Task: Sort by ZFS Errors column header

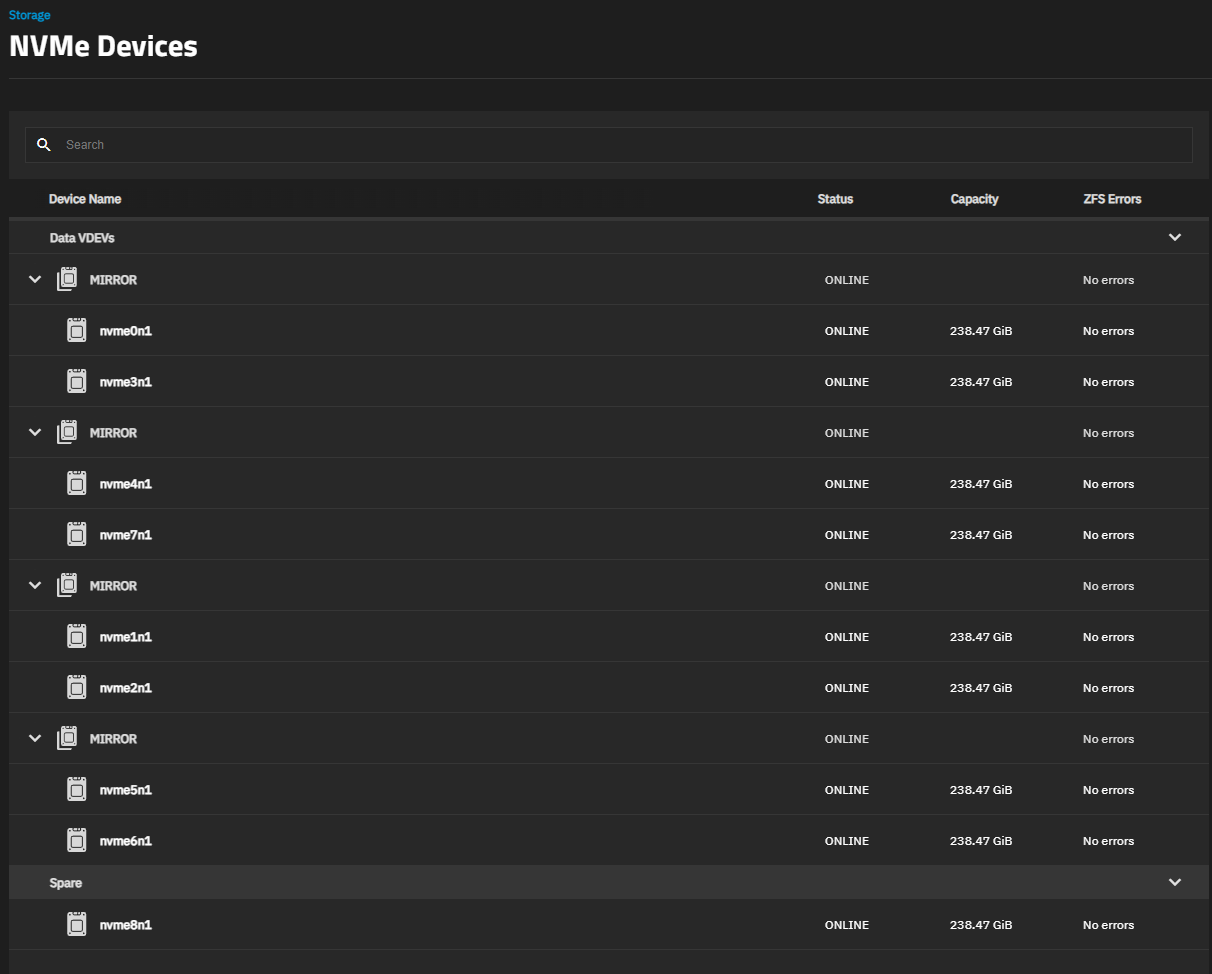Action: [x=1112, y=199]
